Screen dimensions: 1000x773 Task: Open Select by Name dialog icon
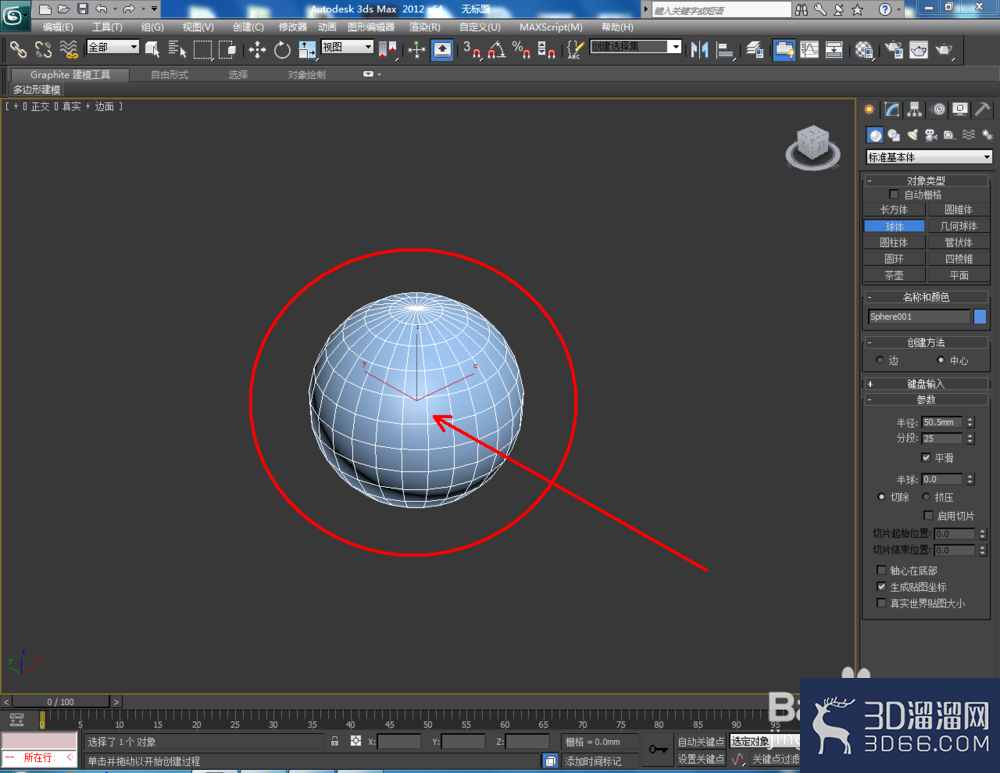[x=177, y=49]
